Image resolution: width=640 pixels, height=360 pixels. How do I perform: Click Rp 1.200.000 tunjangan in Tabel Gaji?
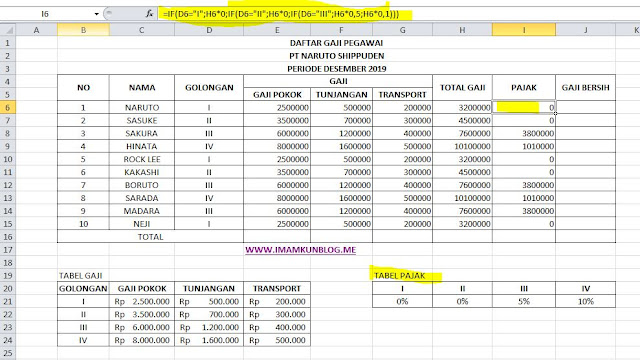coord(209,327)
